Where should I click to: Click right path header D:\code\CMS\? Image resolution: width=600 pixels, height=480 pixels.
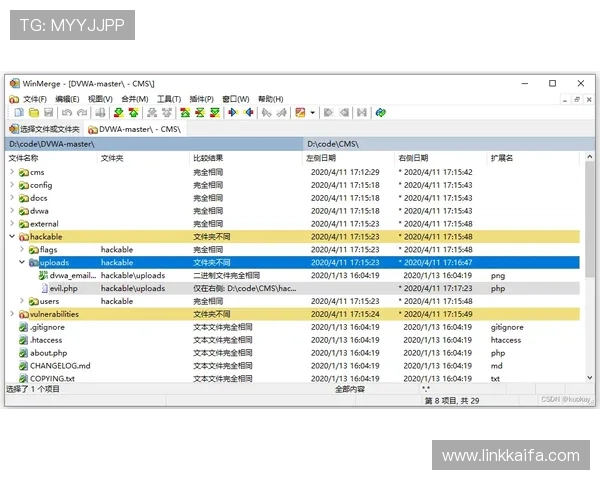(x=449, y=144)
